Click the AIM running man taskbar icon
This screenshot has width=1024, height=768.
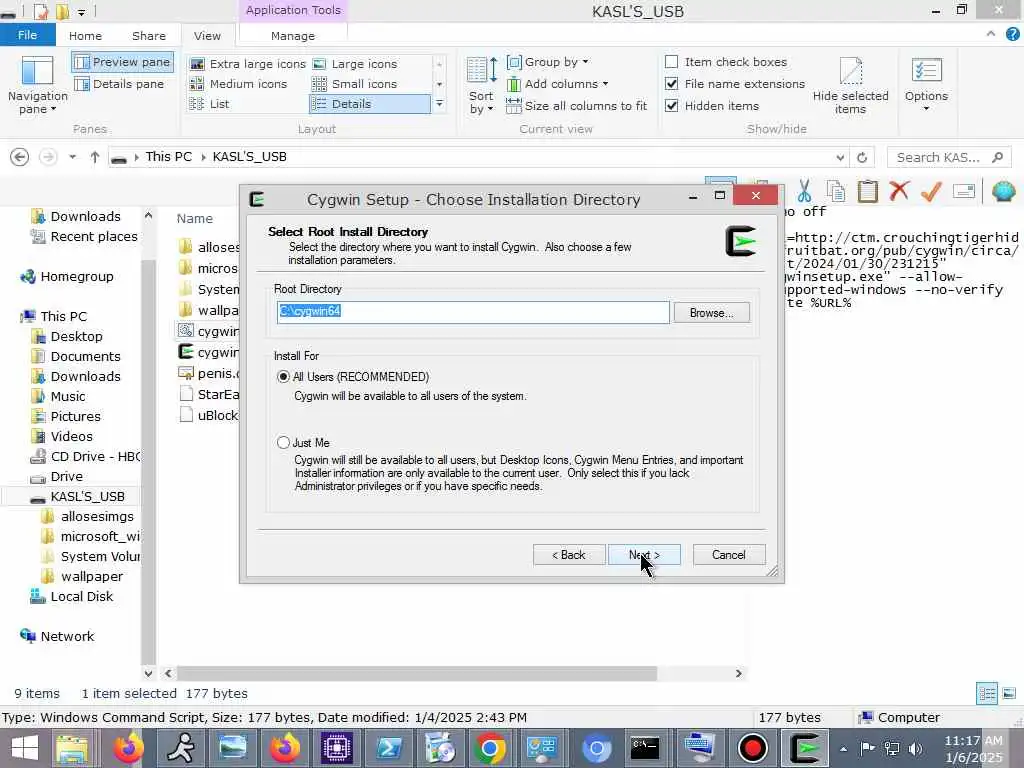pyautogui.click(x=180, y=748)
